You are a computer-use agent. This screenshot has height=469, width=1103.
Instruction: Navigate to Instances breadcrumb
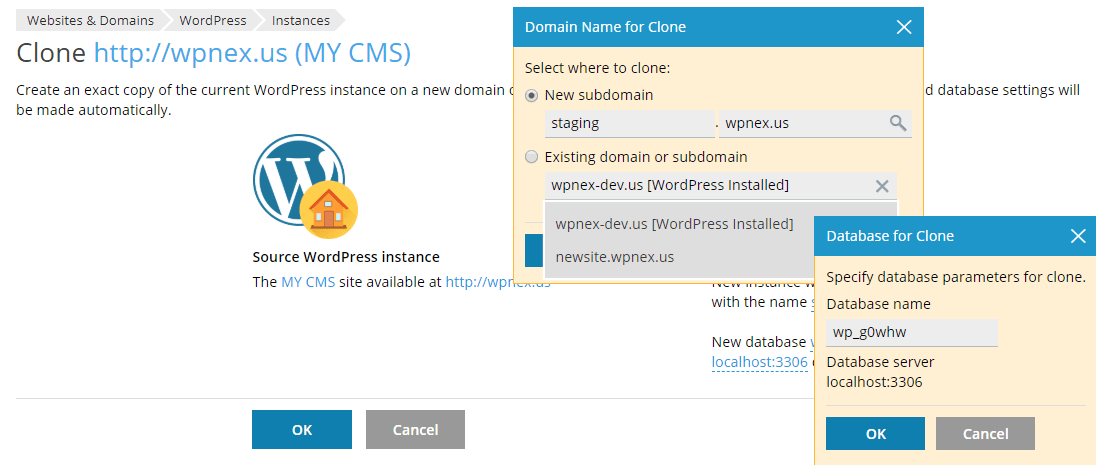click(300, 20)
